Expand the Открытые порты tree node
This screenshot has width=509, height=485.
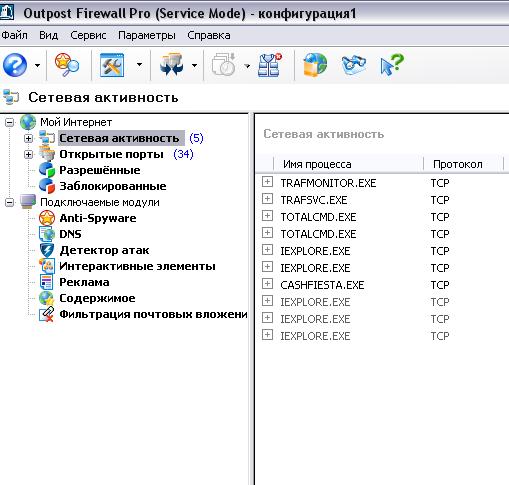[29, 154]
